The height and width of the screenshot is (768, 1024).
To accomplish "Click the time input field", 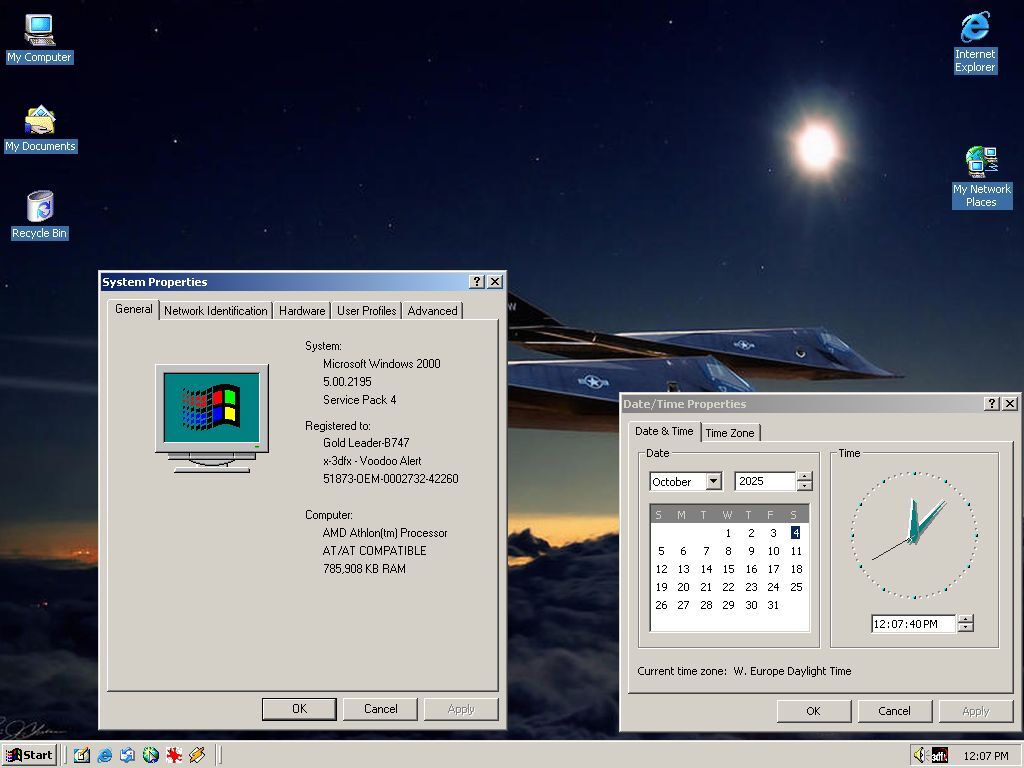I will (x=912, y=624).
